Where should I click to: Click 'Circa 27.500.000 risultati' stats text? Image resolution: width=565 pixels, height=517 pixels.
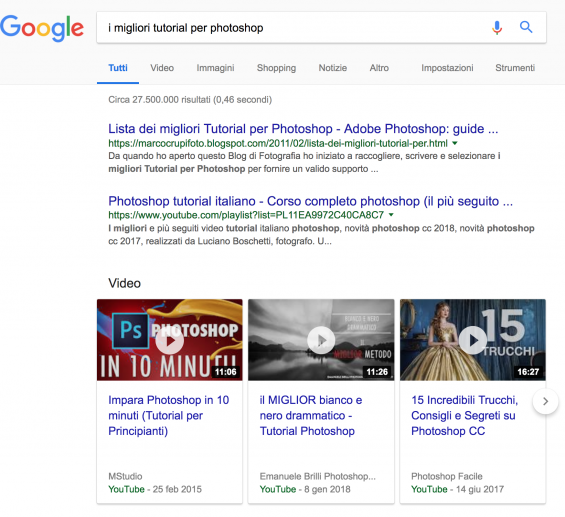(x=190, y=99)
